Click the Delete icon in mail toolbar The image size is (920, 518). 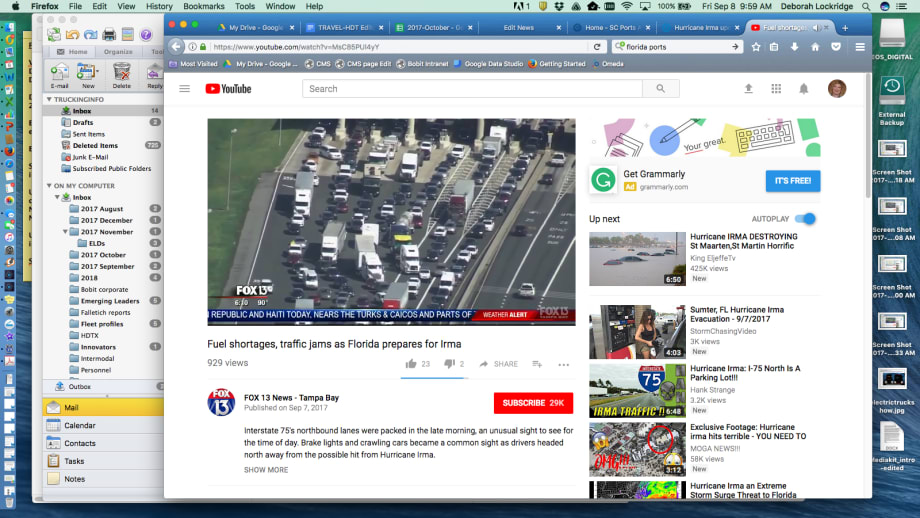pyautogui.click(x=122, y=73)
